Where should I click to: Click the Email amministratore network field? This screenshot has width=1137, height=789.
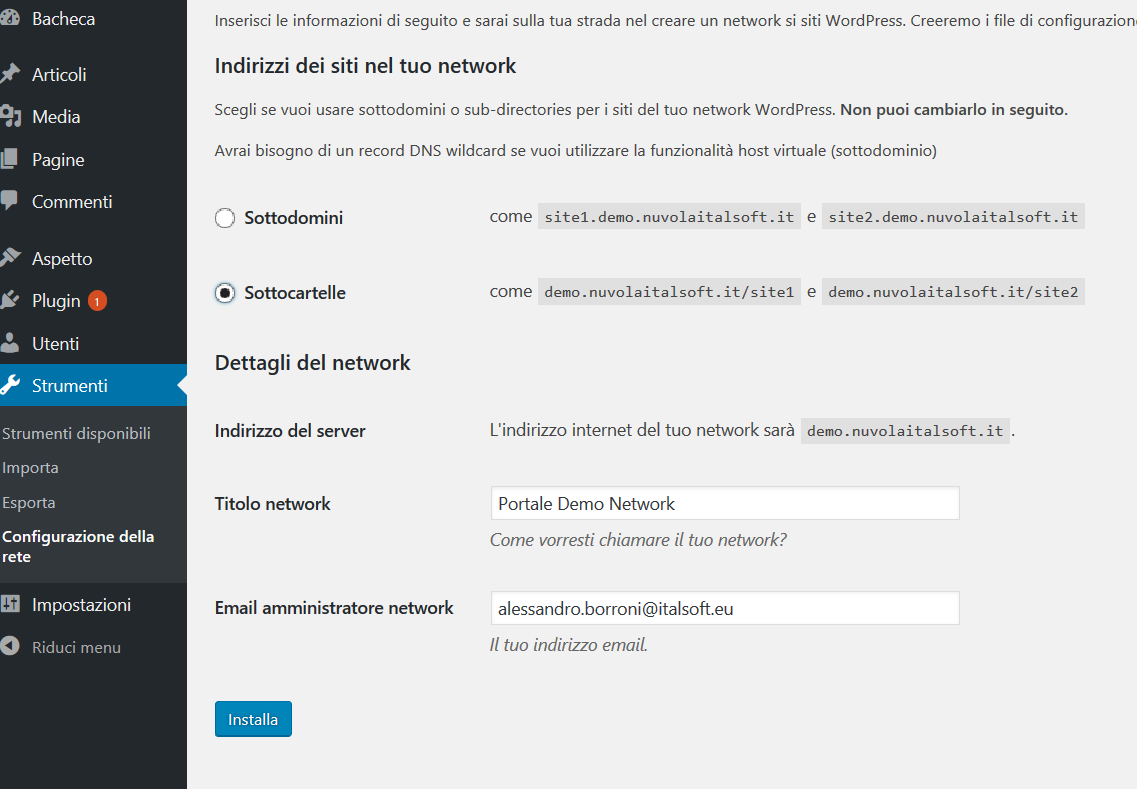tap(724, 608)
